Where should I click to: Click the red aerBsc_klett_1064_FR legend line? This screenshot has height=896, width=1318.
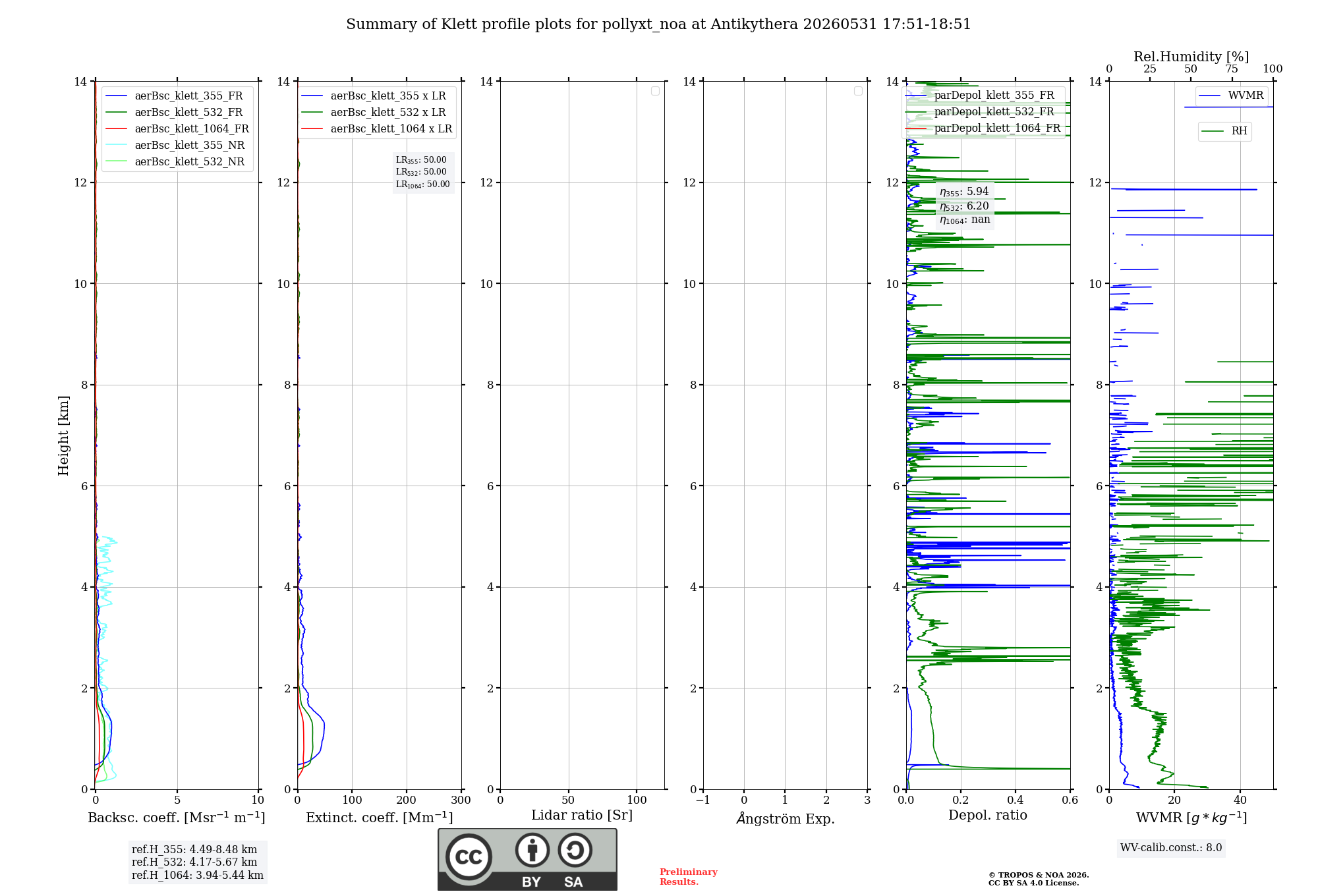point(116,129)
